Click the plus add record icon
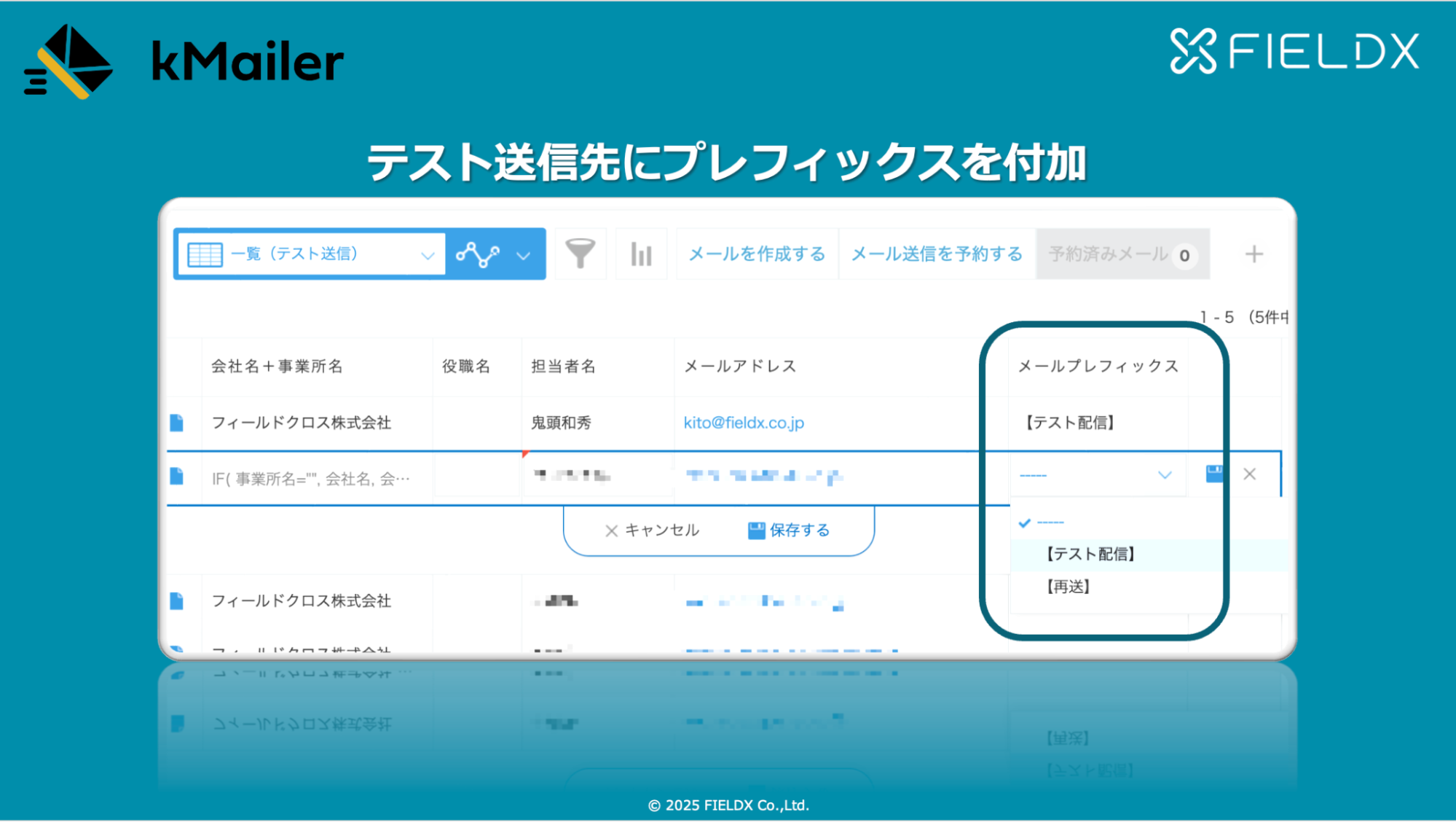The height and width of the screenshot is (822, 1456). 1254,254
